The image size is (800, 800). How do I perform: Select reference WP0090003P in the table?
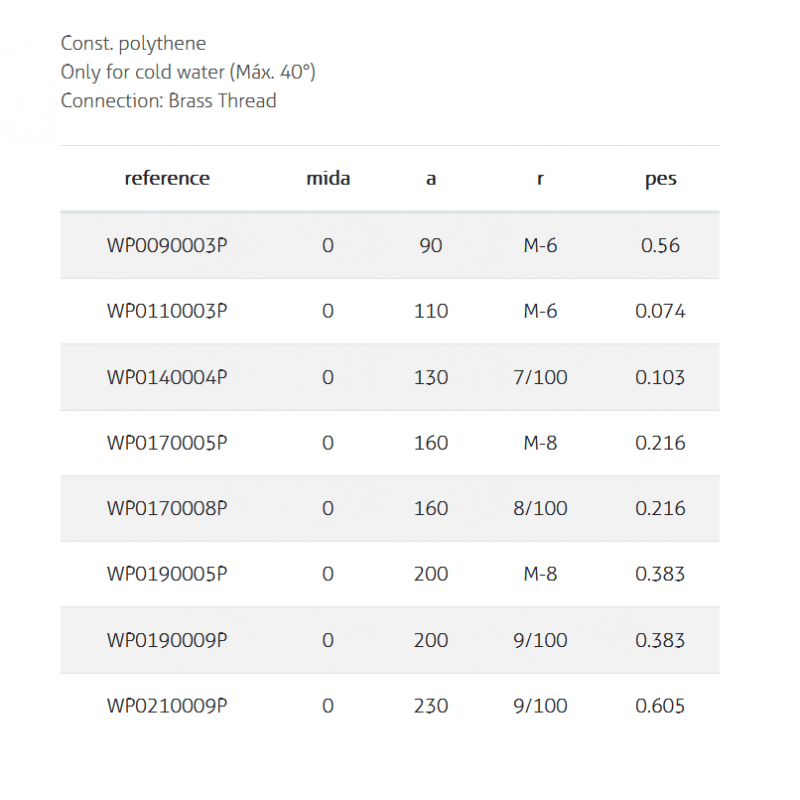pos(167,245)
